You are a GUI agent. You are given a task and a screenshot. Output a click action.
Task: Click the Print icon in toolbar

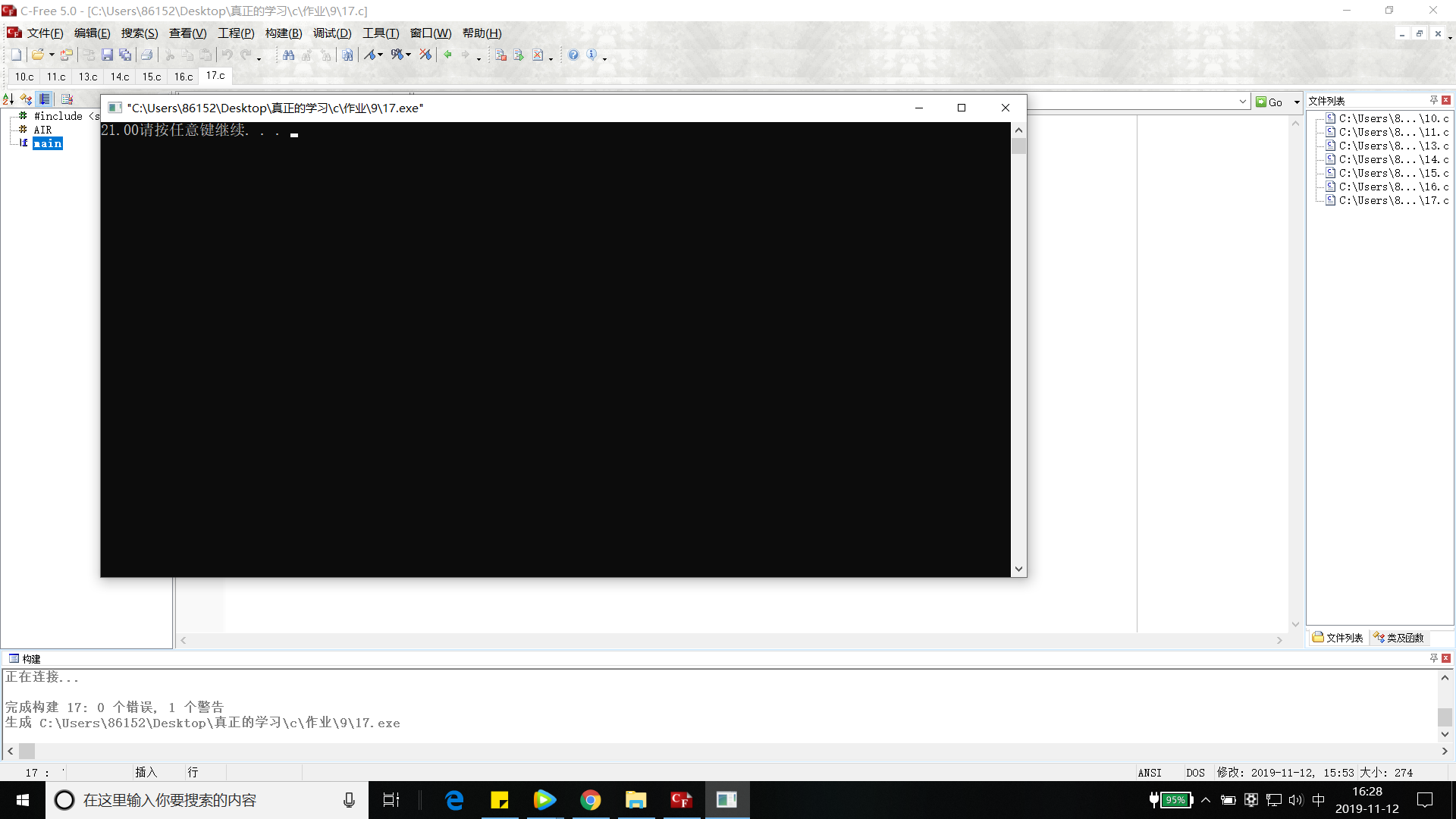146,55
